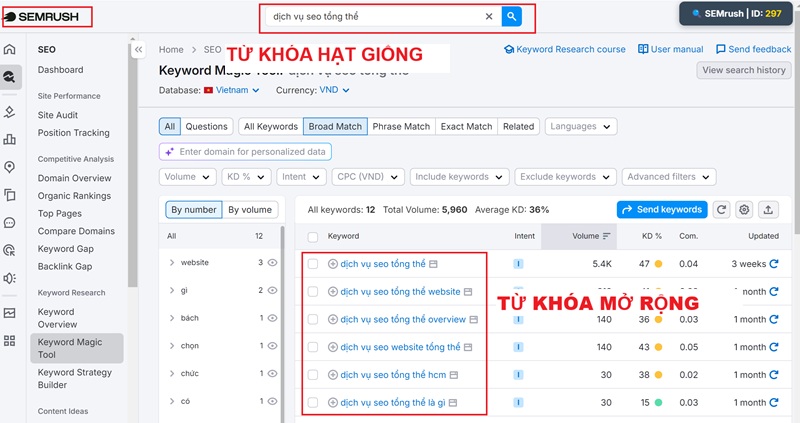This screenshot has width=800, height=423.
Task: Change Currency from VND
Action: (335, 90)
